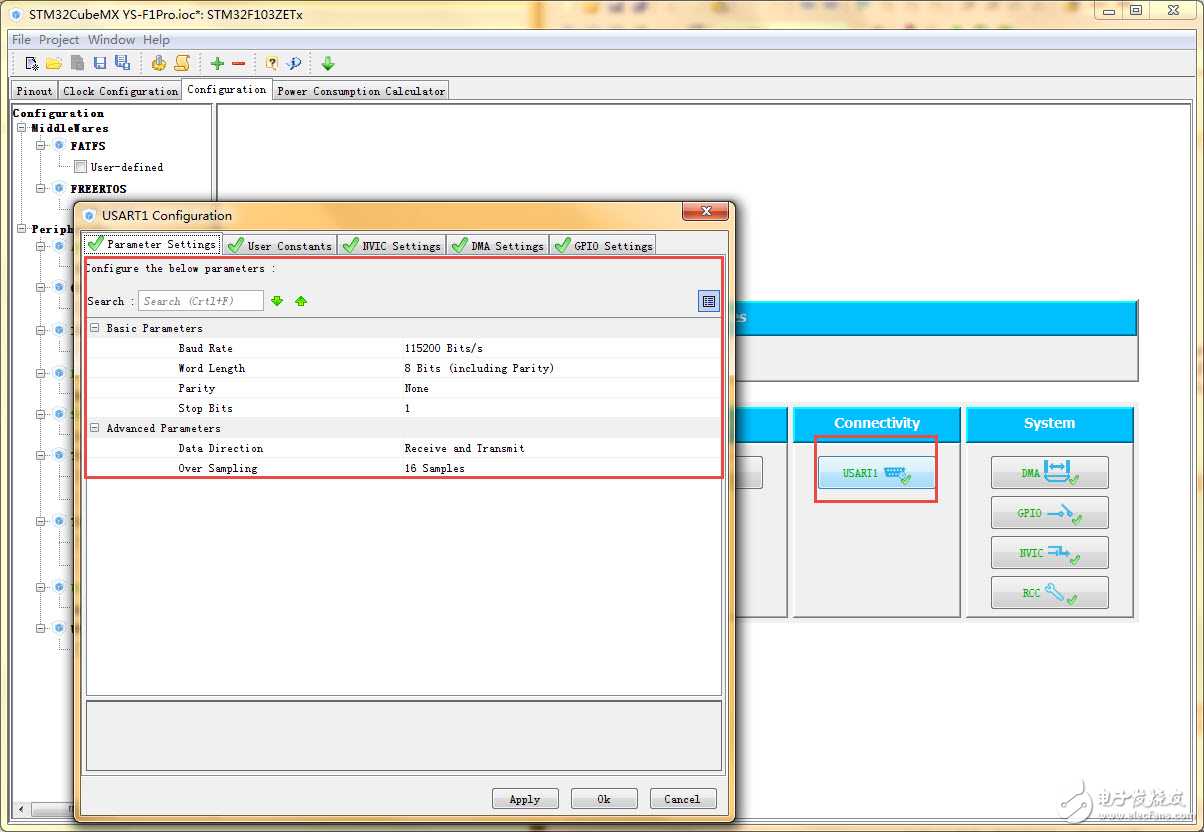The height and width of the screenshot is (832, 1204).
Task: Collapse the Advanced Parameters section
Action: pos(95,428)
